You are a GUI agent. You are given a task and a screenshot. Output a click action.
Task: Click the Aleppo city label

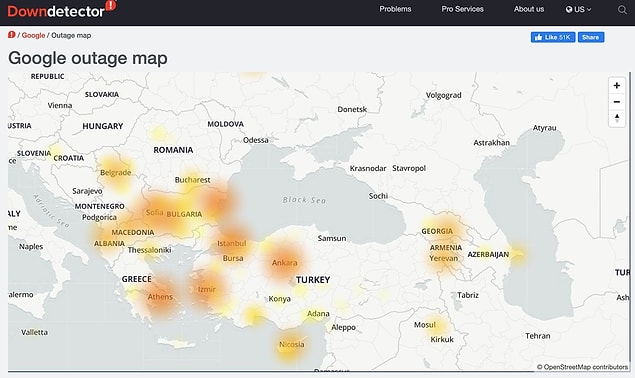click(343, 327)
